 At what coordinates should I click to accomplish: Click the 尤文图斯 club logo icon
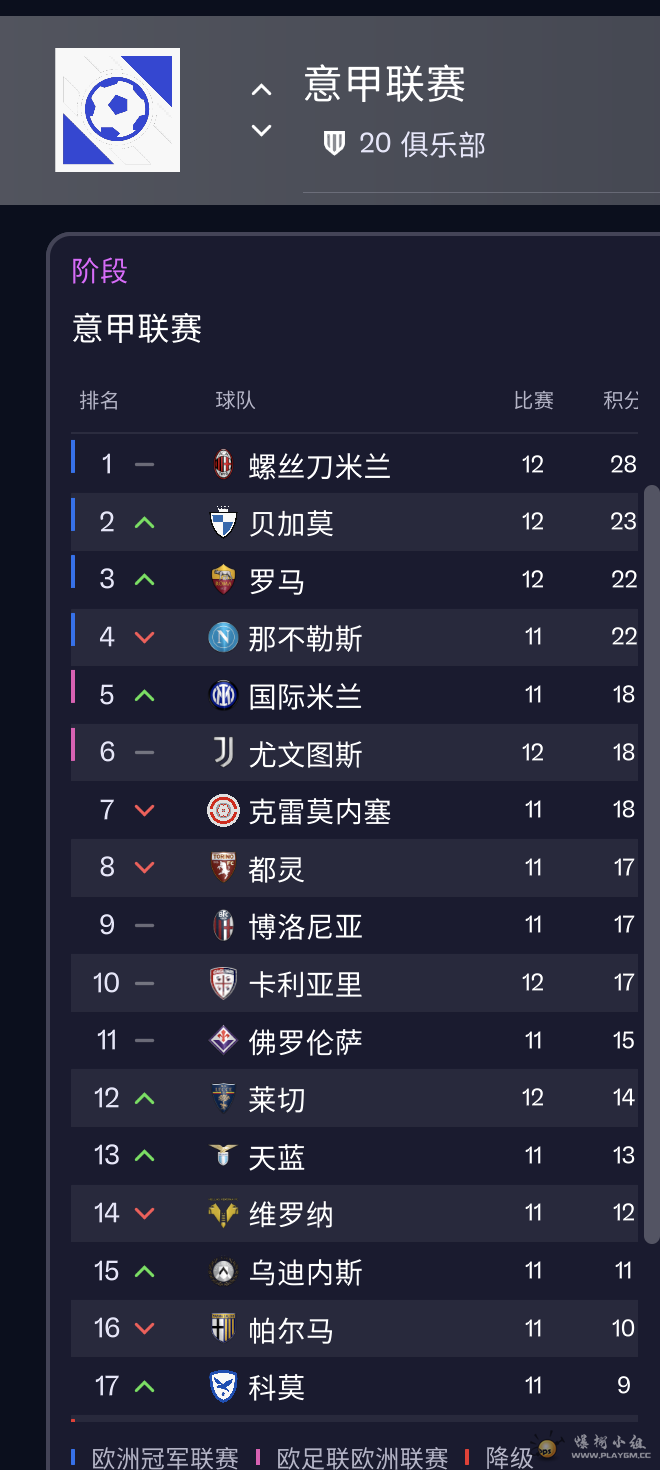click(x=223, y=753)
